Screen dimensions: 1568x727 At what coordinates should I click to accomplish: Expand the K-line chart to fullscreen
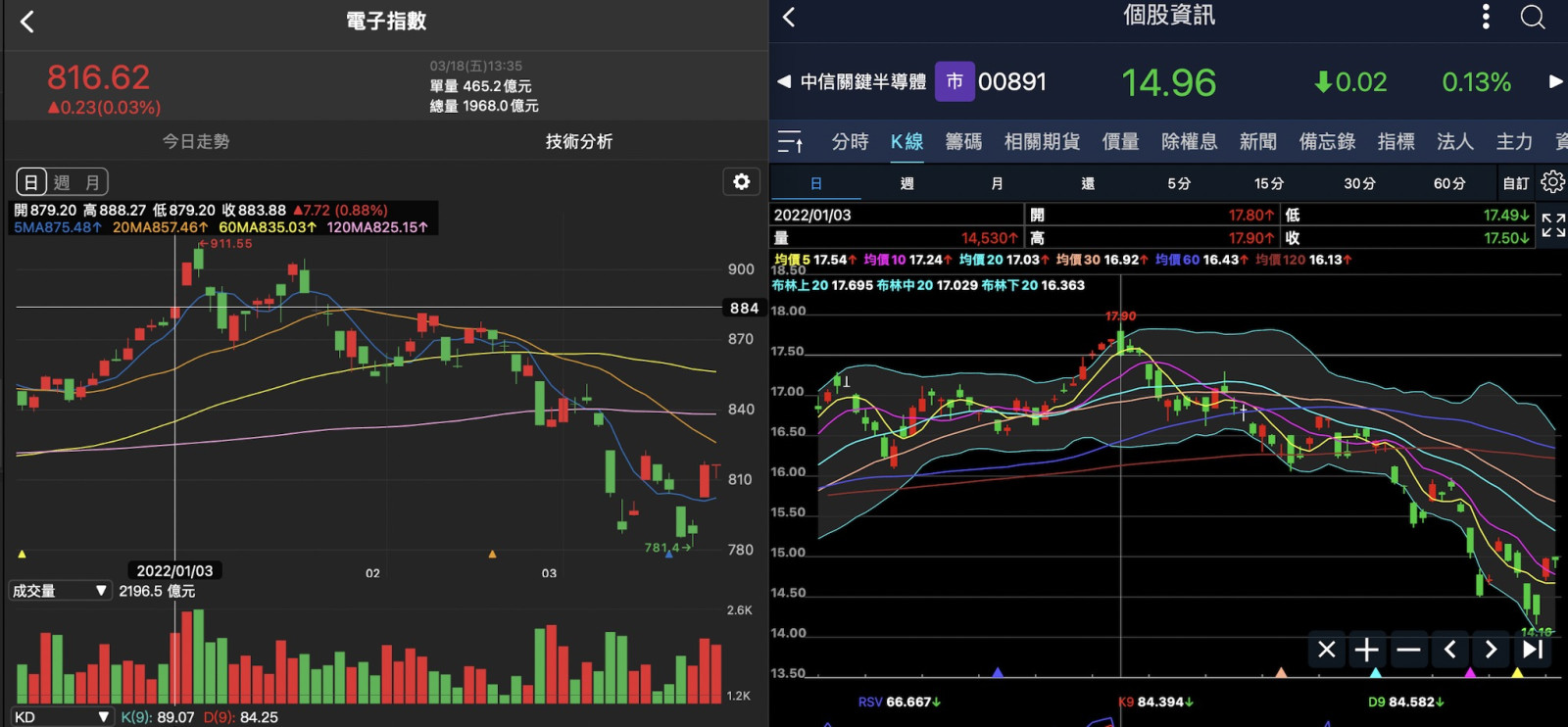click(1552, 225)
